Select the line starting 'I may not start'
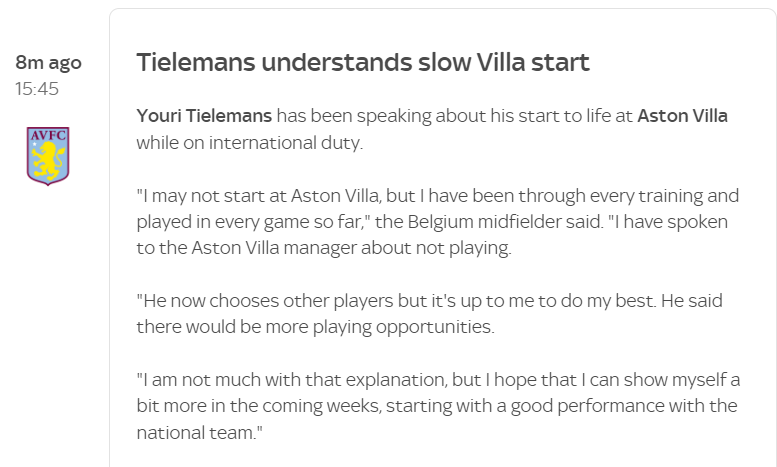 coord(438,195)
